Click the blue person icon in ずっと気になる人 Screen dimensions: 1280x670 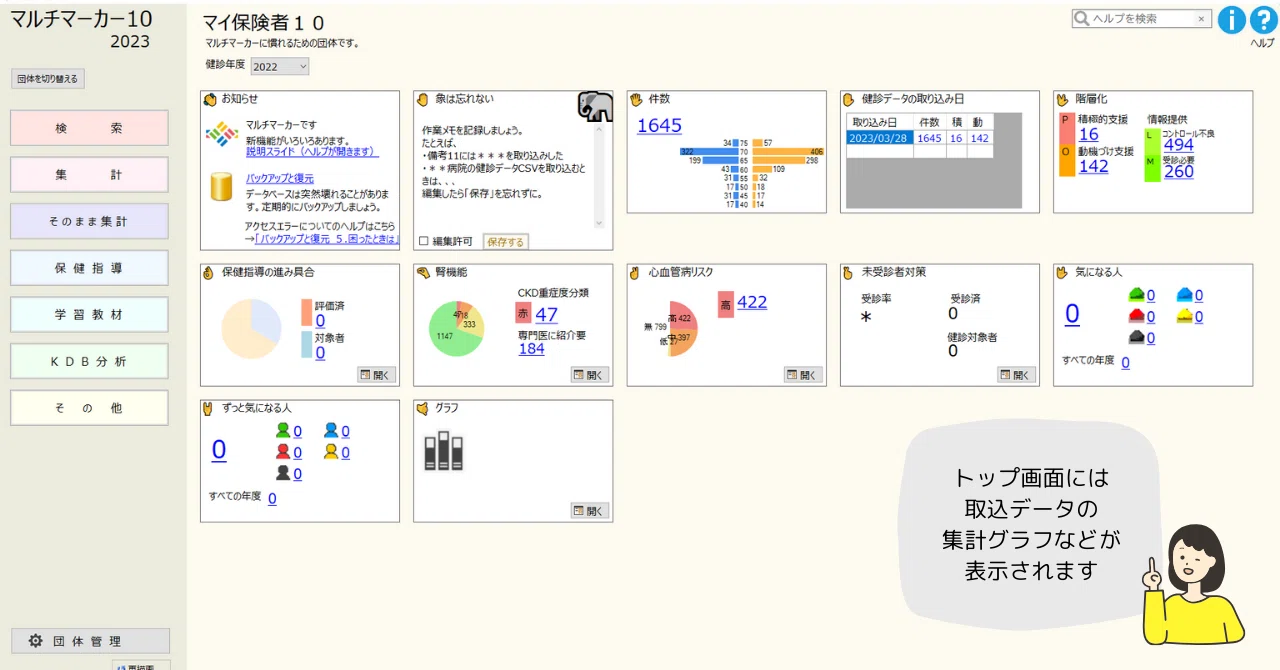(x=331, y=431)
